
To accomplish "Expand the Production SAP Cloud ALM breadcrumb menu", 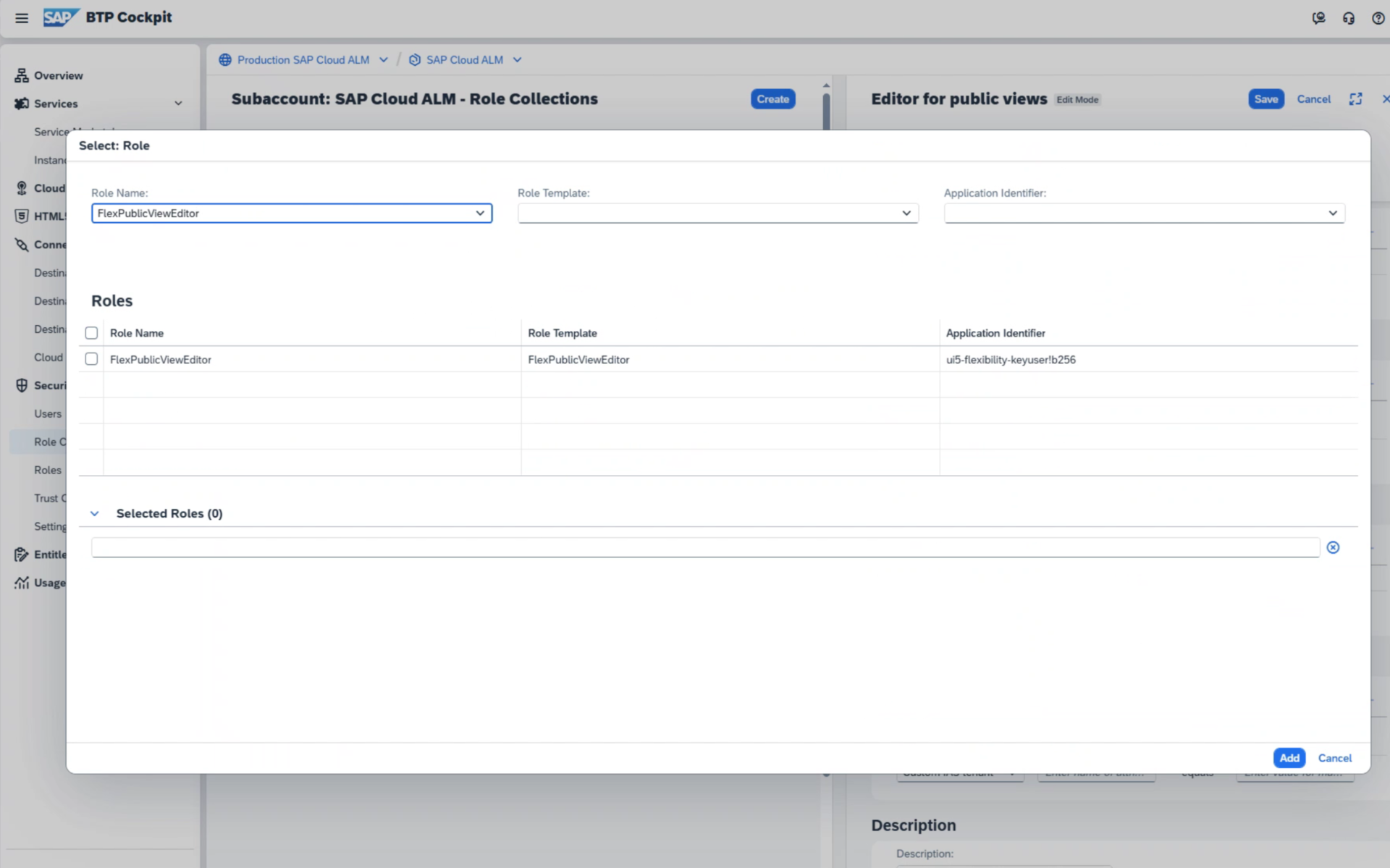I will 383,60.
